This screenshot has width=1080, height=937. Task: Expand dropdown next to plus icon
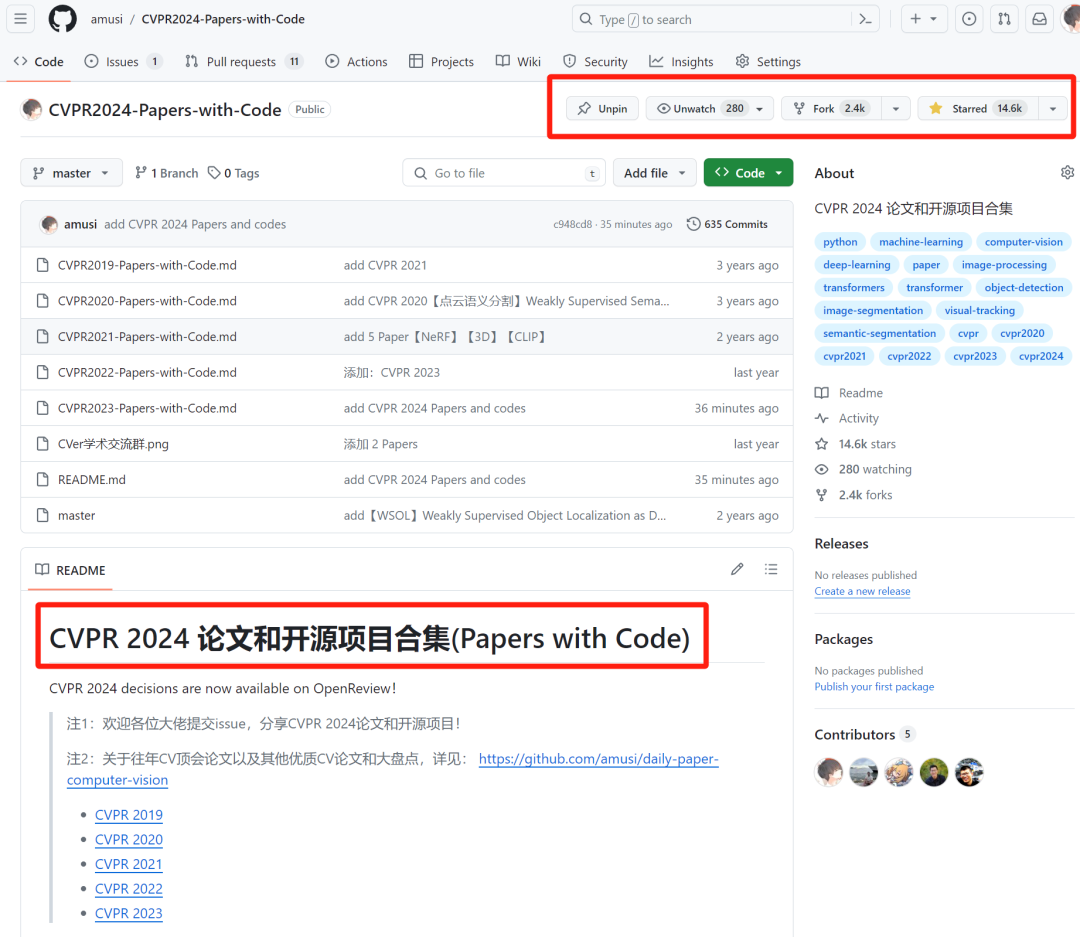934,19
